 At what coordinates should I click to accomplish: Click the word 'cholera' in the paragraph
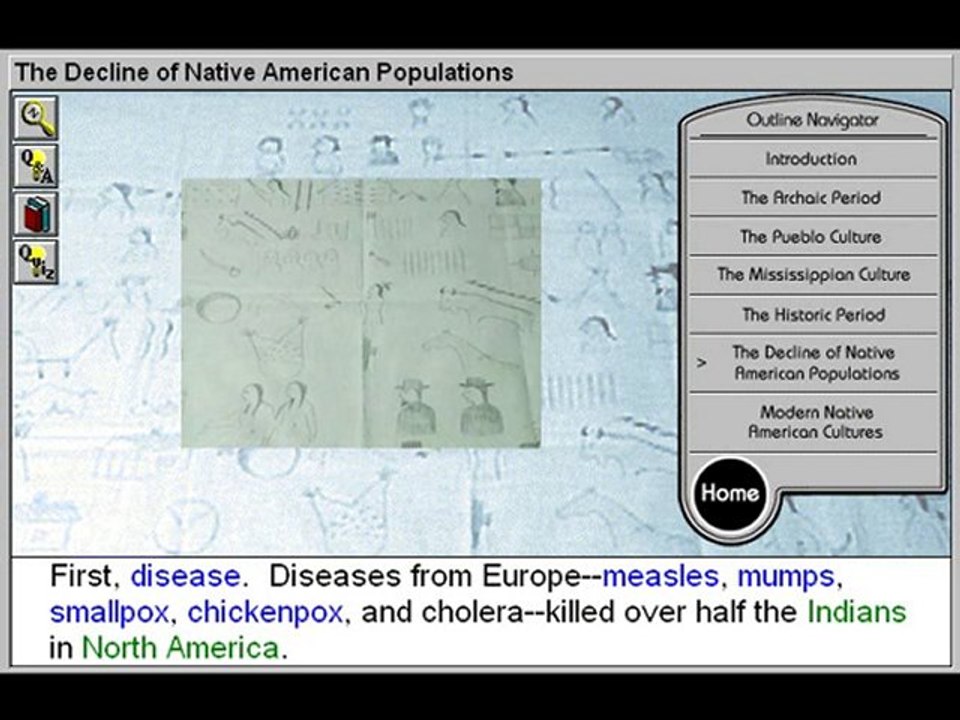tap(471, 612)
